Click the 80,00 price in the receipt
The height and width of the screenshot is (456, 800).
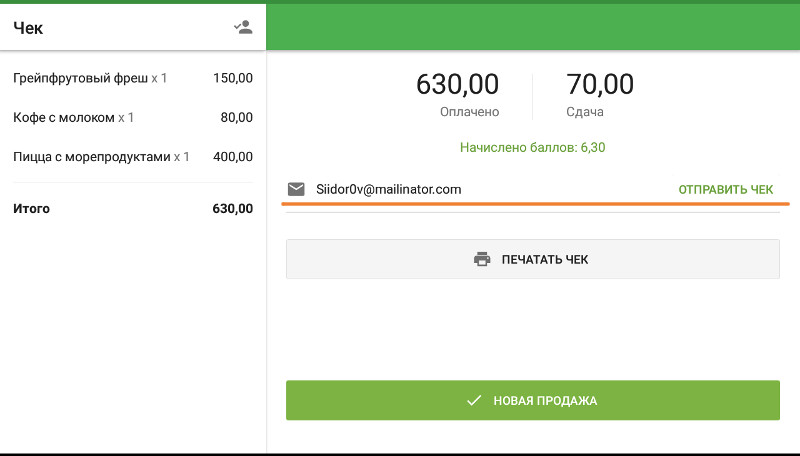236,117
